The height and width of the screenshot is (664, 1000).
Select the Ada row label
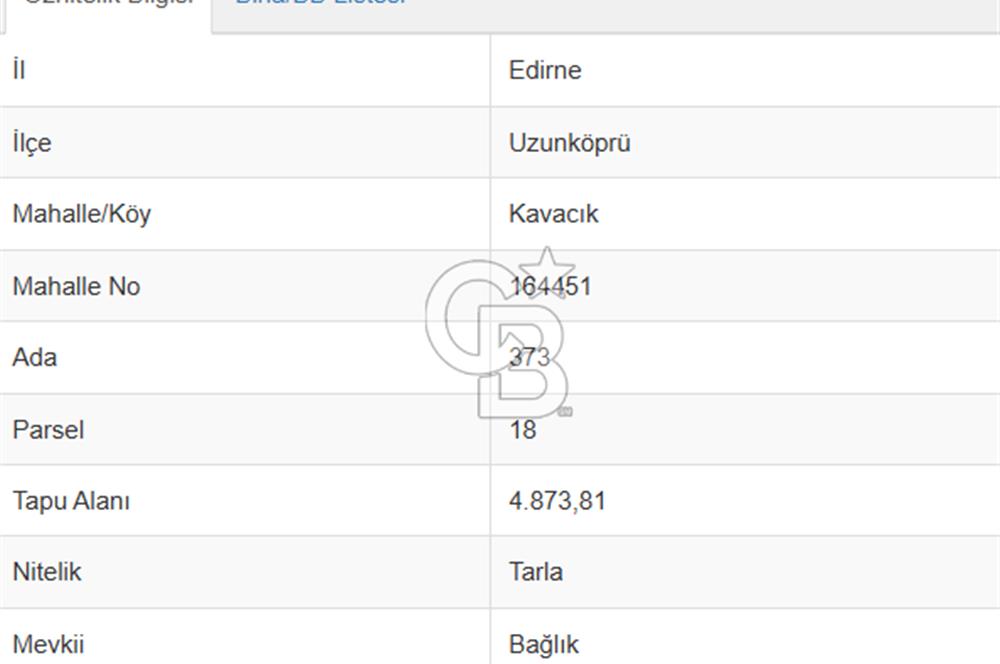point(33,358)
